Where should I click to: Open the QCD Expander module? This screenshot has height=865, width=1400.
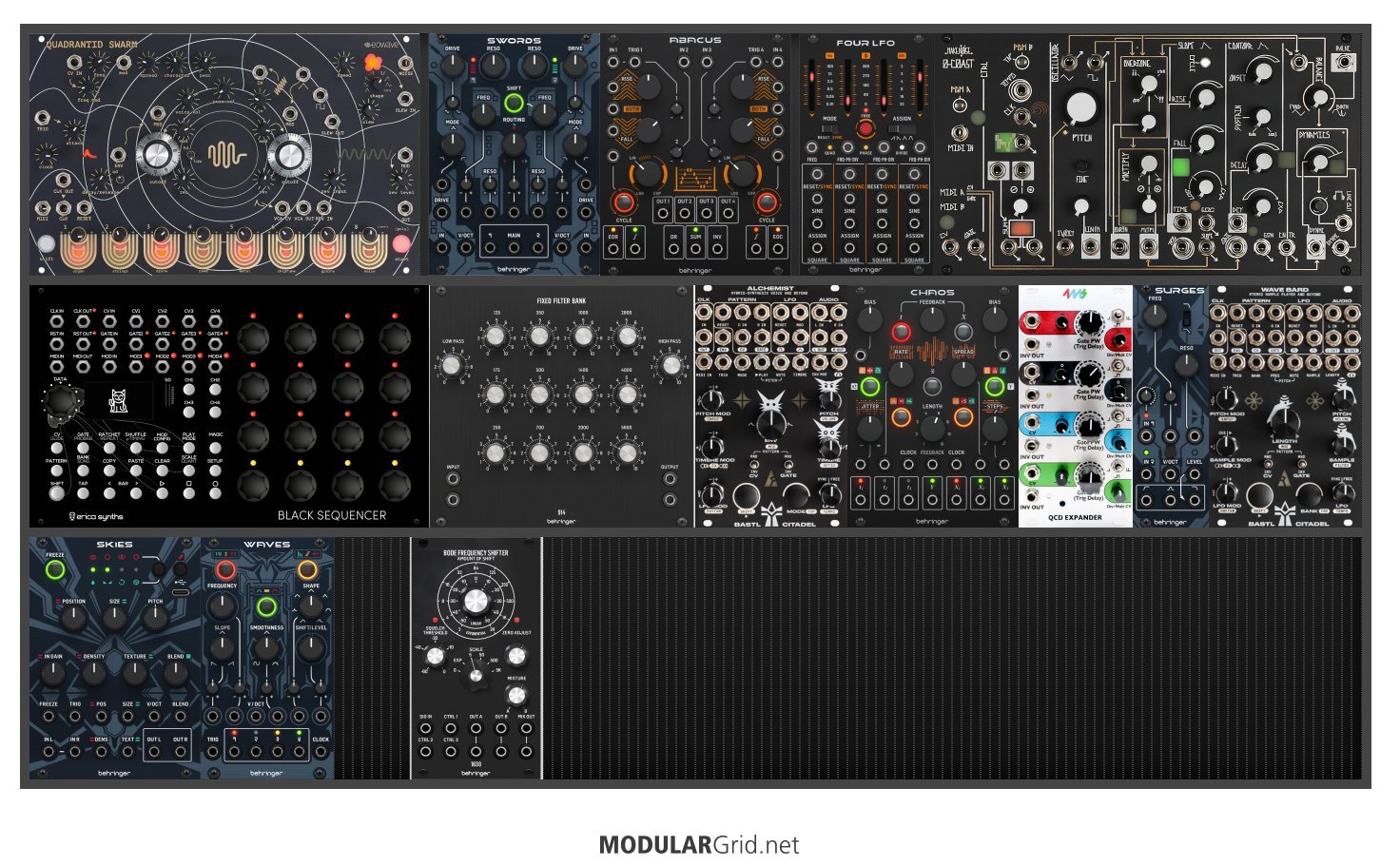click(x=1076, y=407)
